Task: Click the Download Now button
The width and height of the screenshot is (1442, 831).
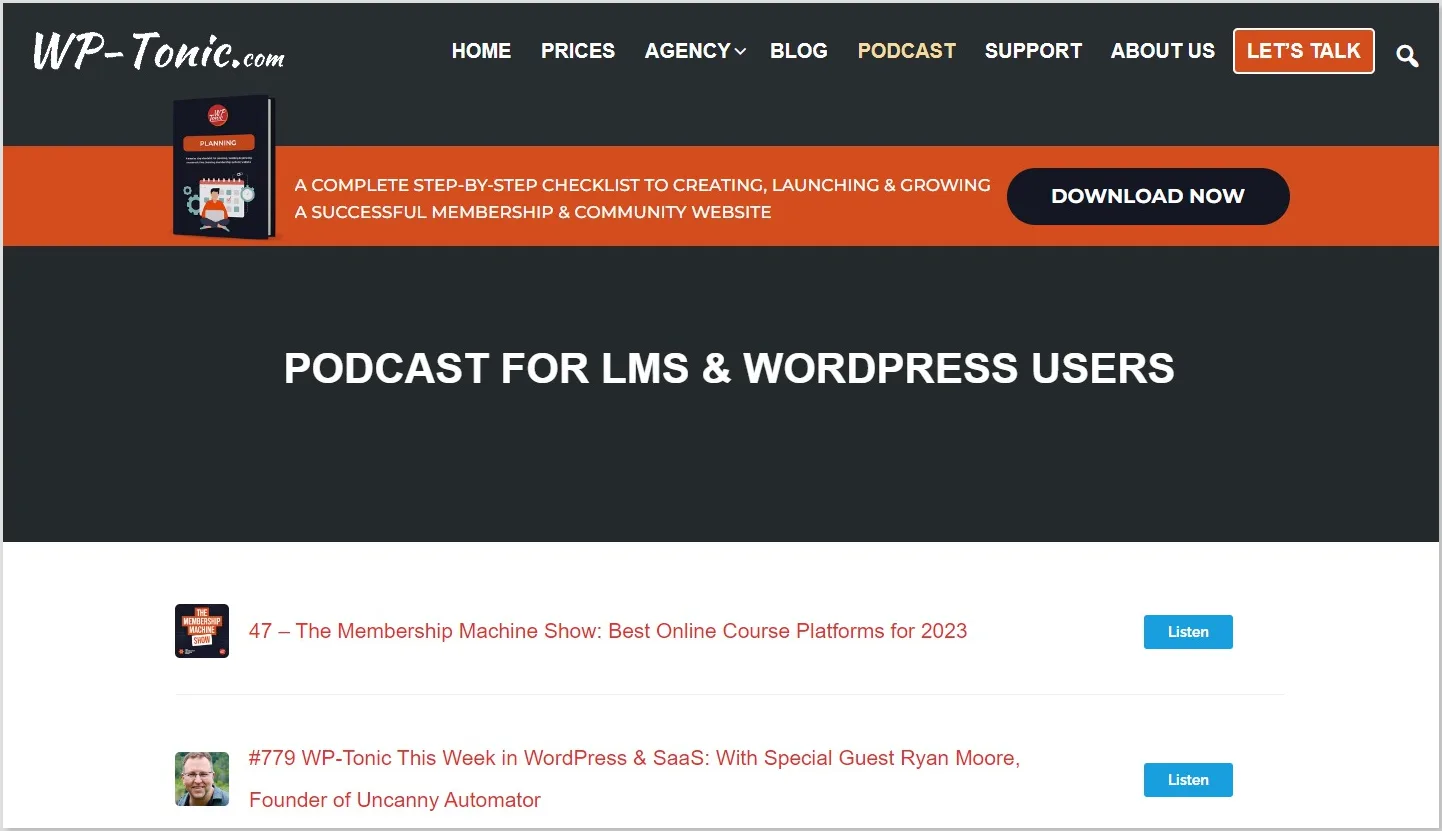Action: (1148, 196)
